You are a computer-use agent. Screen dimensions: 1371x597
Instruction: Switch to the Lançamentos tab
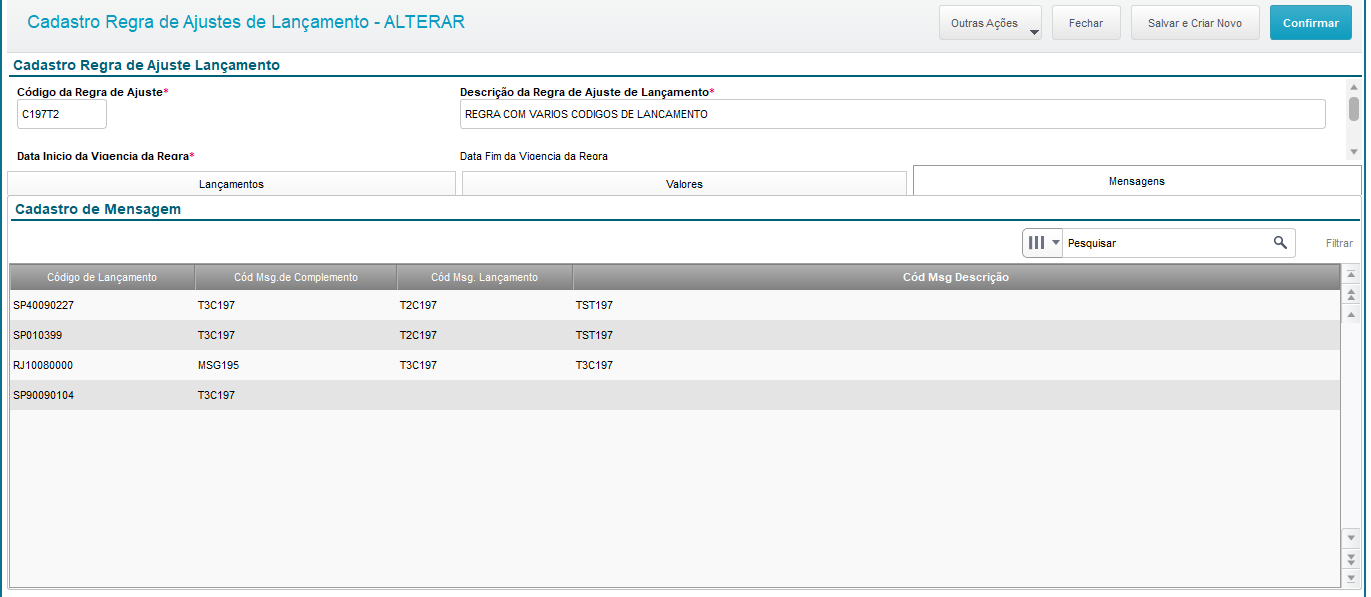[231, 184]
